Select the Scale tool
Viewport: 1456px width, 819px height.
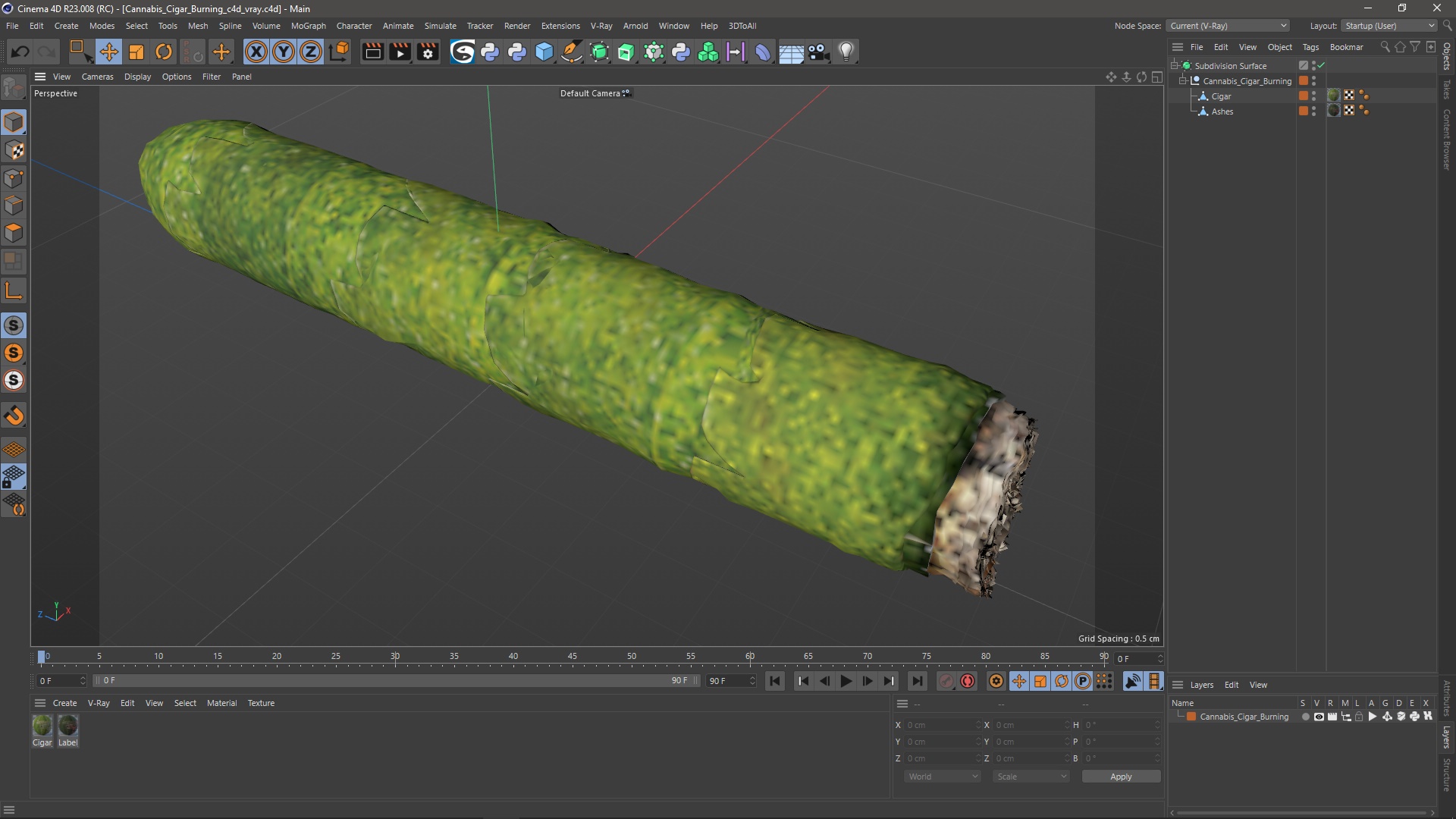[x=136, y=52]
